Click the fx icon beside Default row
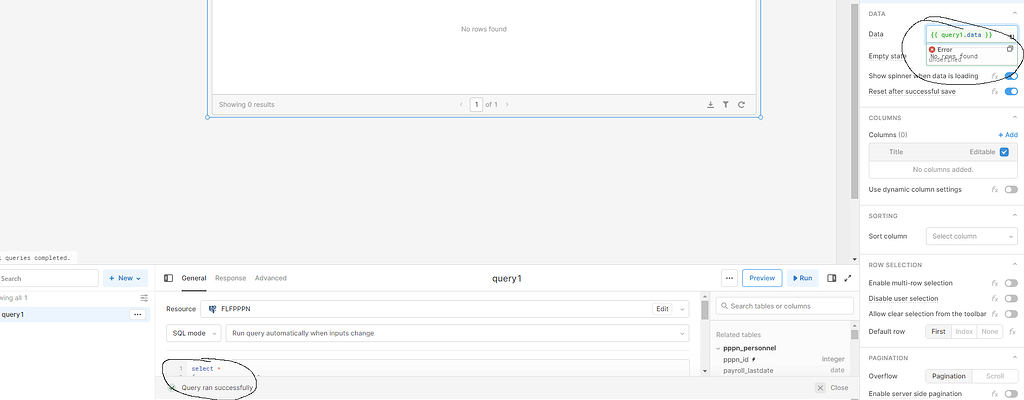Screen dimensions: 1024x400 tap(1013, 332)
